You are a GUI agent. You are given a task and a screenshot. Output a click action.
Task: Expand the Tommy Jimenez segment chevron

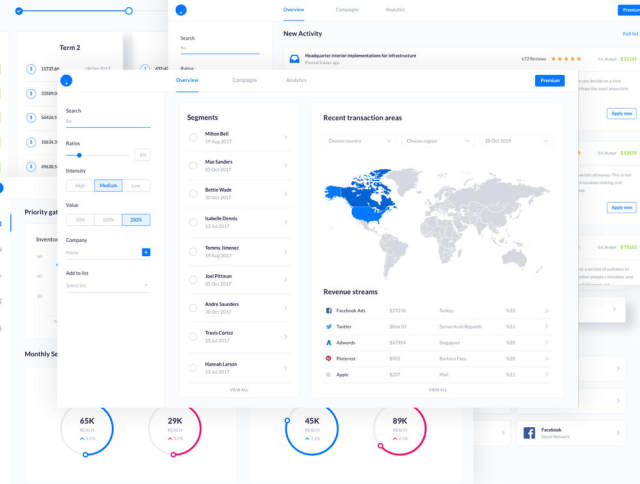285,251
